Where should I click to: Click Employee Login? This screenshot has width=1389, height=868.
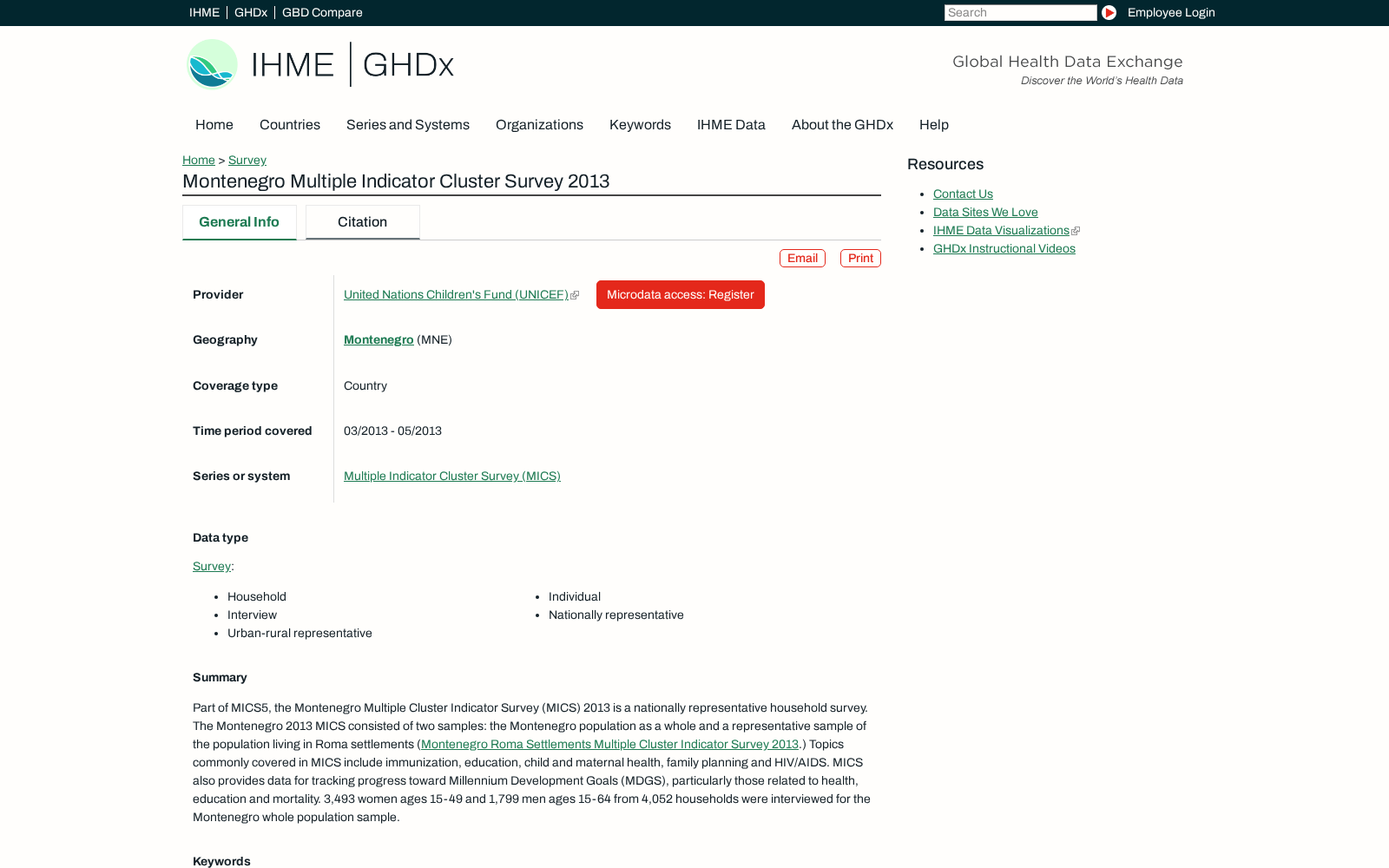pos(1171,12)
